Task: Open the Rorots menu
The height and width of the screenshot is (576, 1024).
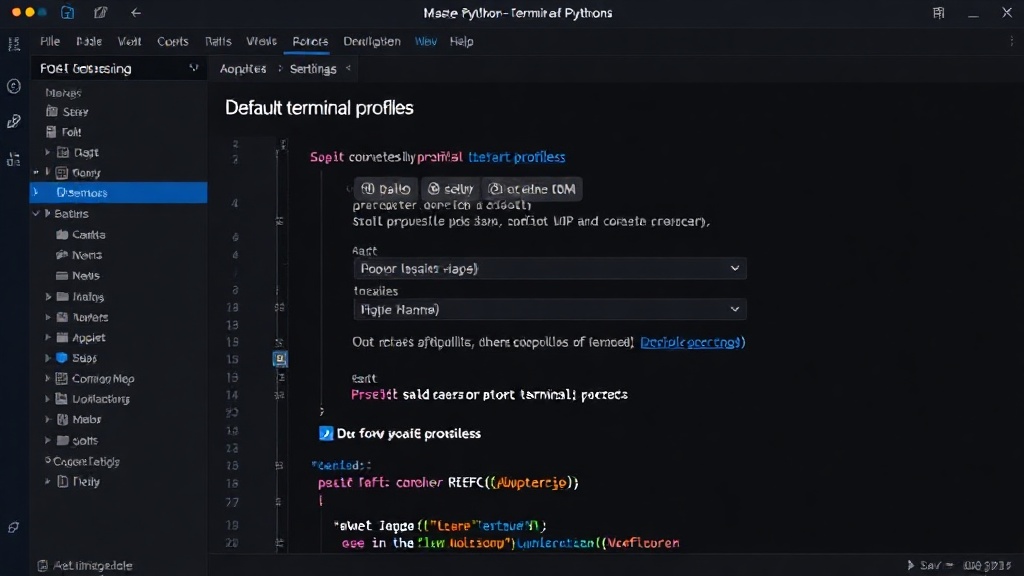Action: 310,41
